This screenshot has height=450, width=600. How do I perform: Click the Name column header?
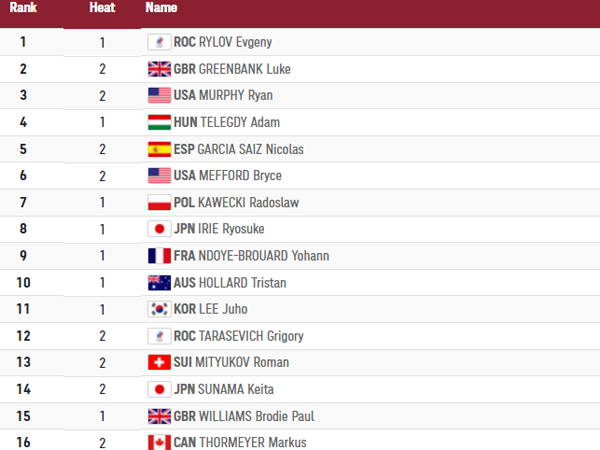(161, 8)
